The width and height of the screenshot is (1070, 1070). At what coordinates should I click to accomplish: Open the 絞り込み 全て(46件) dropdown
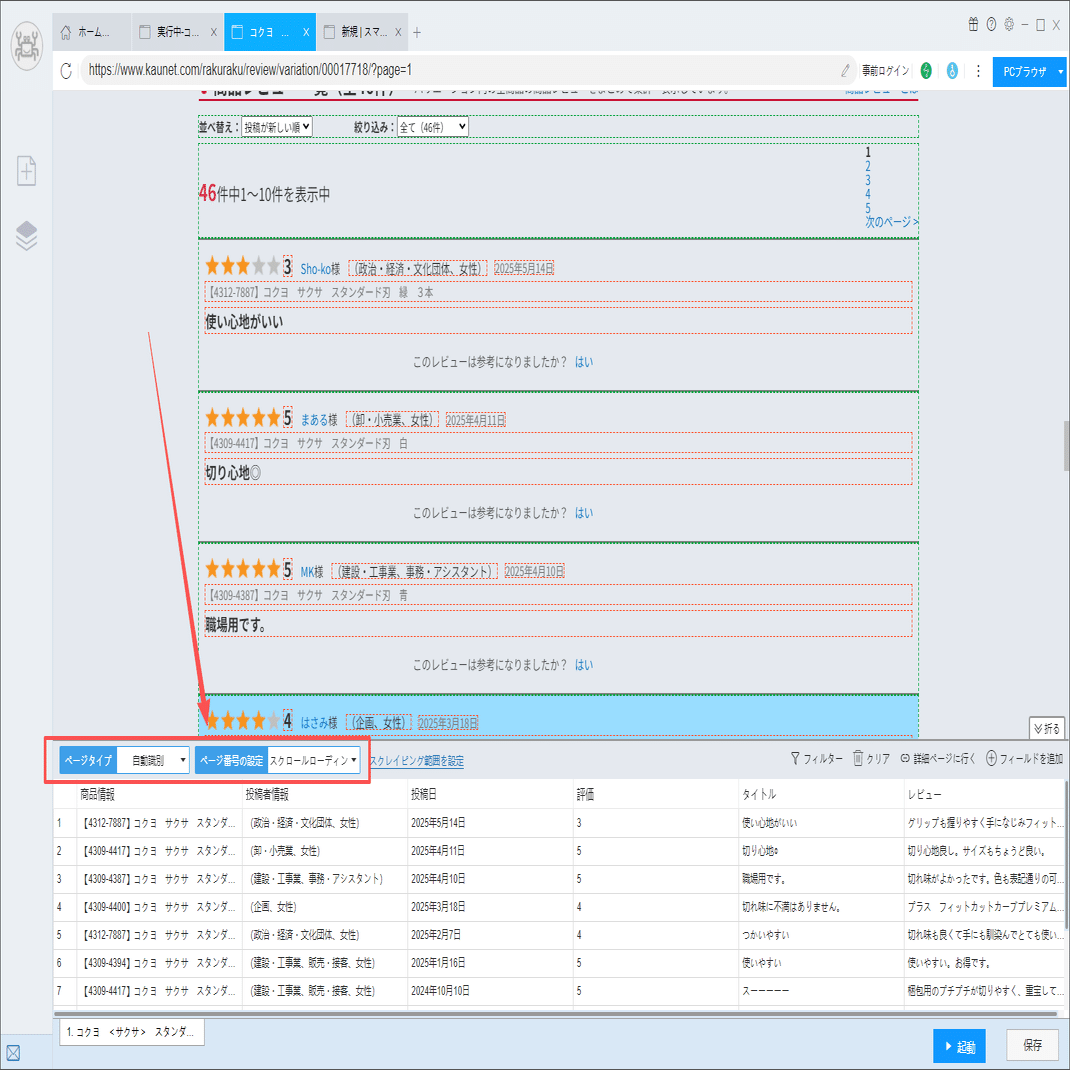433,127
